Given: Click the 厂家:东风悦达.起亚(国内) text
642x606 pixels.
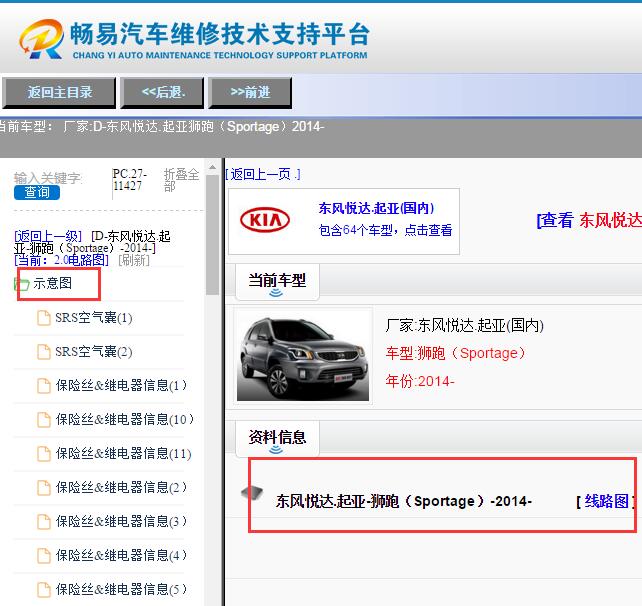Looking at the screenshot, I should [x=464, y=326].
